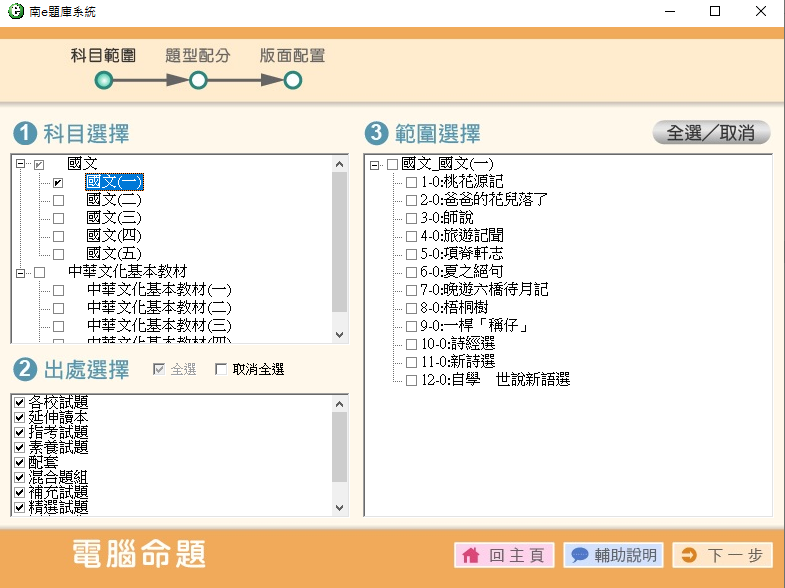Click the 科目範圍 step circle
This screenshot has width=785, height=588.
(103, 80)
